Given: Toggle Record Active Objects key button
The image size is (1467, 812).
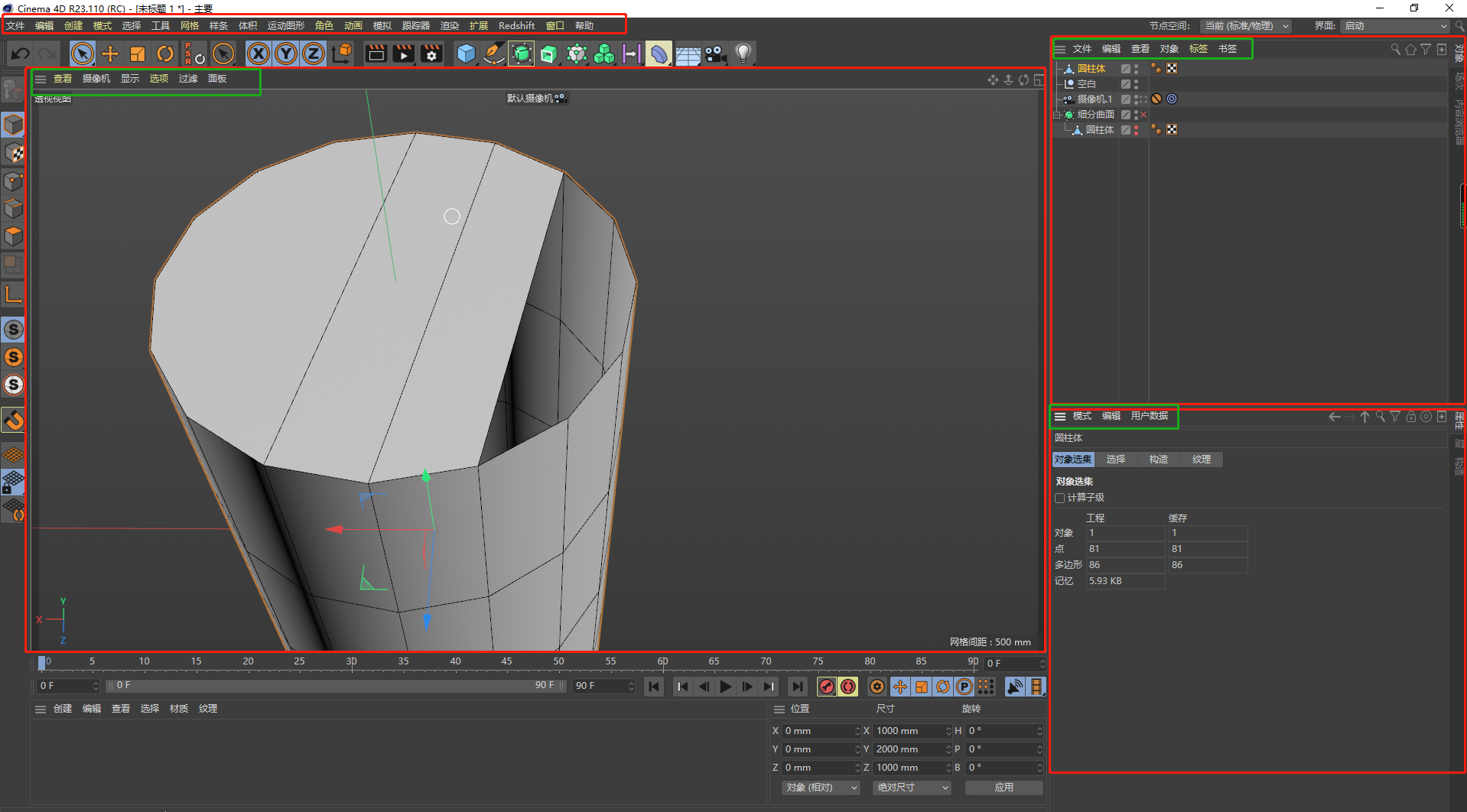Looking at the screenshot, I should [x=827, y=687].
